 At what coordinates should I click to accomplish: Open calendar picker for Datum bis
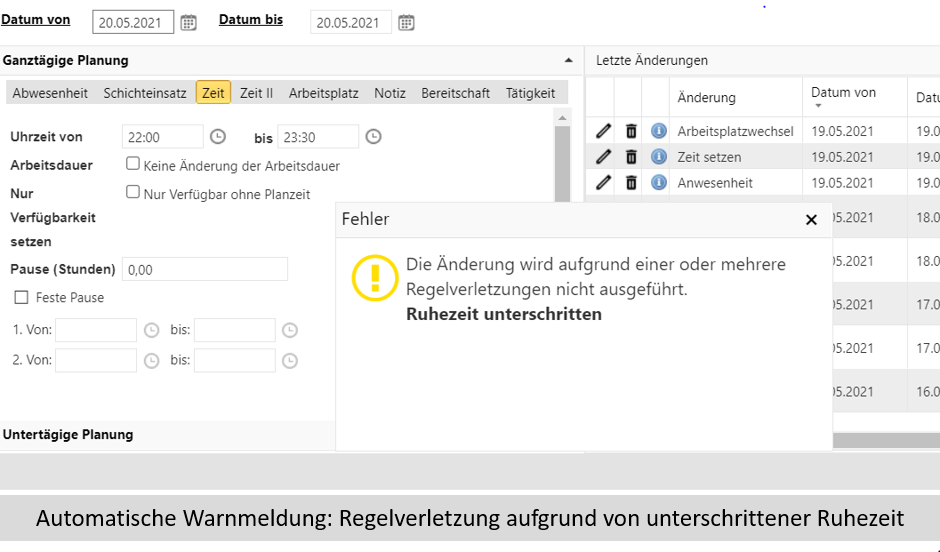pyautogui.click(x=406, y=23)
